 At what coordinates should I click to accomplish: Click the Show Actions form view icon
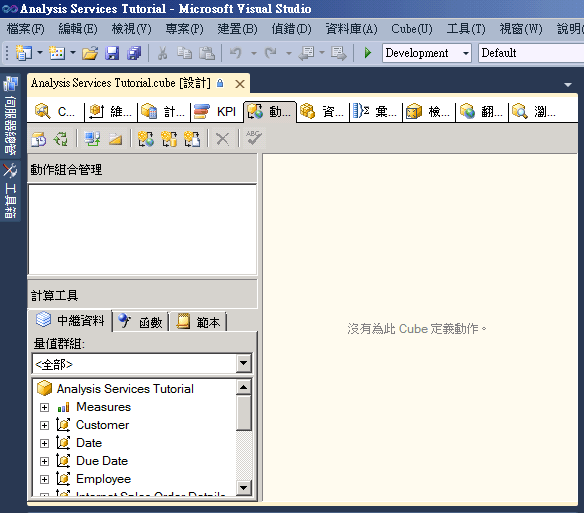[x=92, y=139]
